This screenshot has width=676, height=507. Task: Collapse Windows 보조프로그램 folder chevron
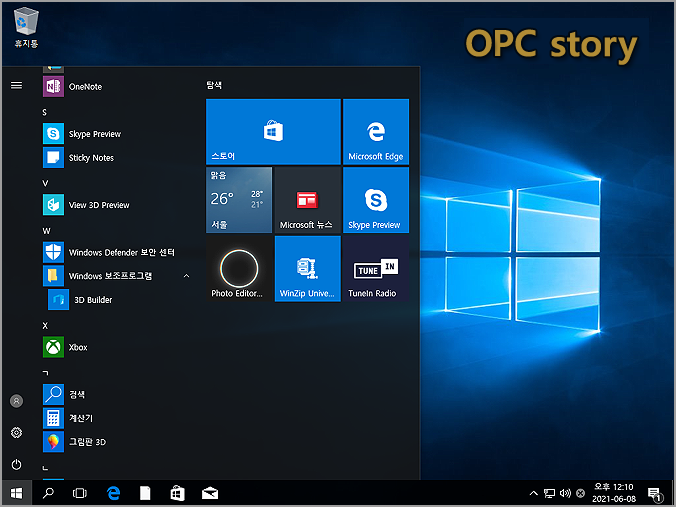pos(186,276)
